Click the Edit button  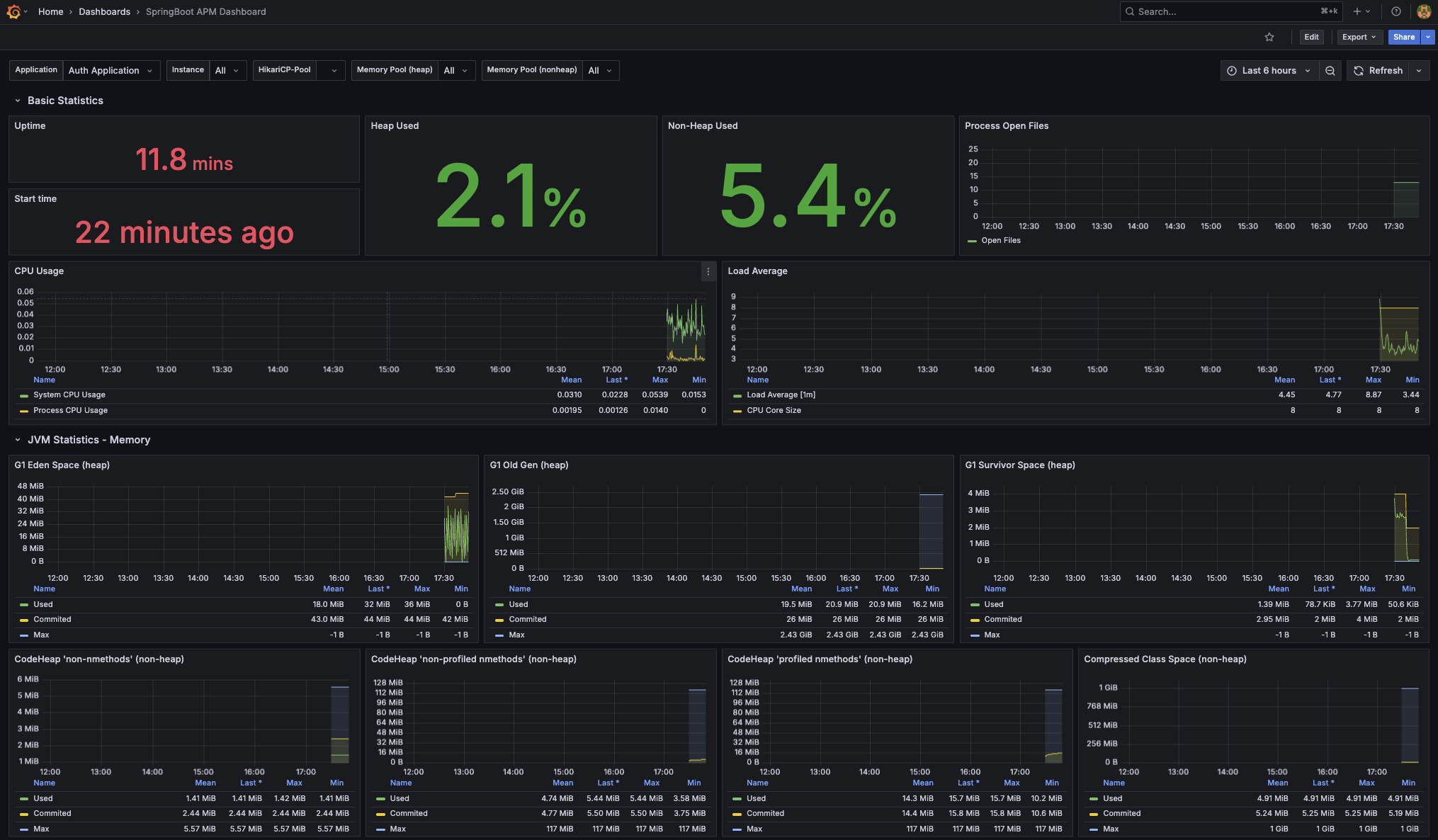tap(1311, 37)
